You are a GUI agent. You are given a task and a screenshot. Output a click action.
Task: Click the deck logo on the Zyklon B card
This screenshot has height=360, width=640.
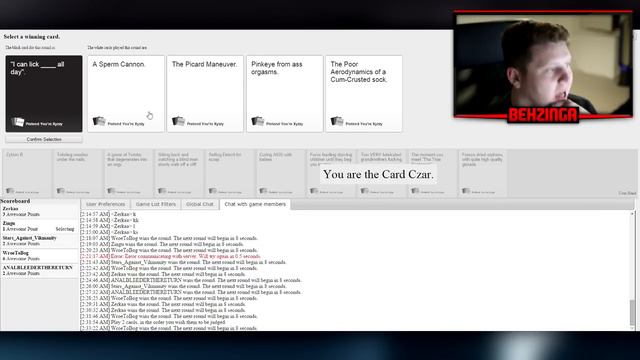(10, 191)
